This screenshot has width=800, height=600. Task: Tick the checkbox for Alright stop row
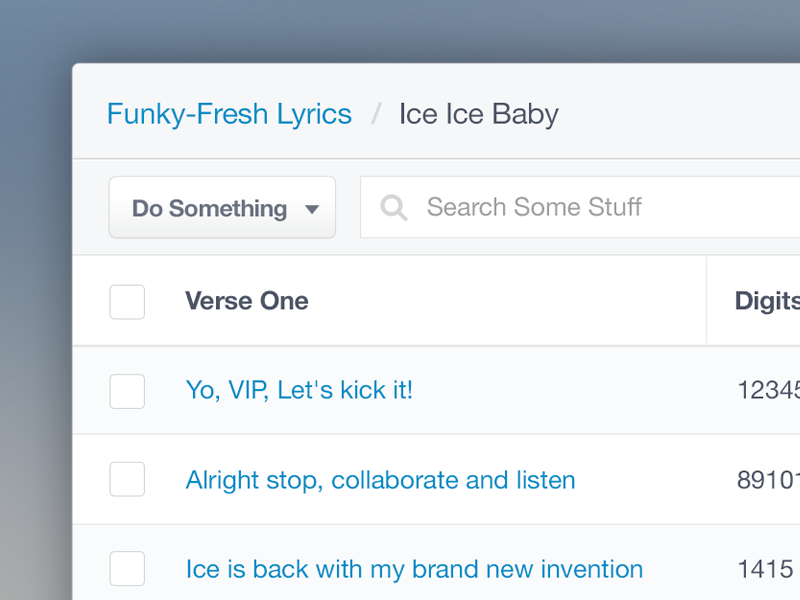point(127,480)
